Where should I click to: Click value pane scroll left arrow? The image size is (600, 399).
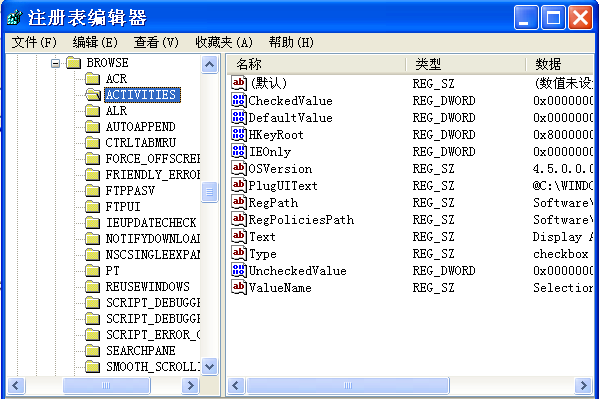[236, 385]
